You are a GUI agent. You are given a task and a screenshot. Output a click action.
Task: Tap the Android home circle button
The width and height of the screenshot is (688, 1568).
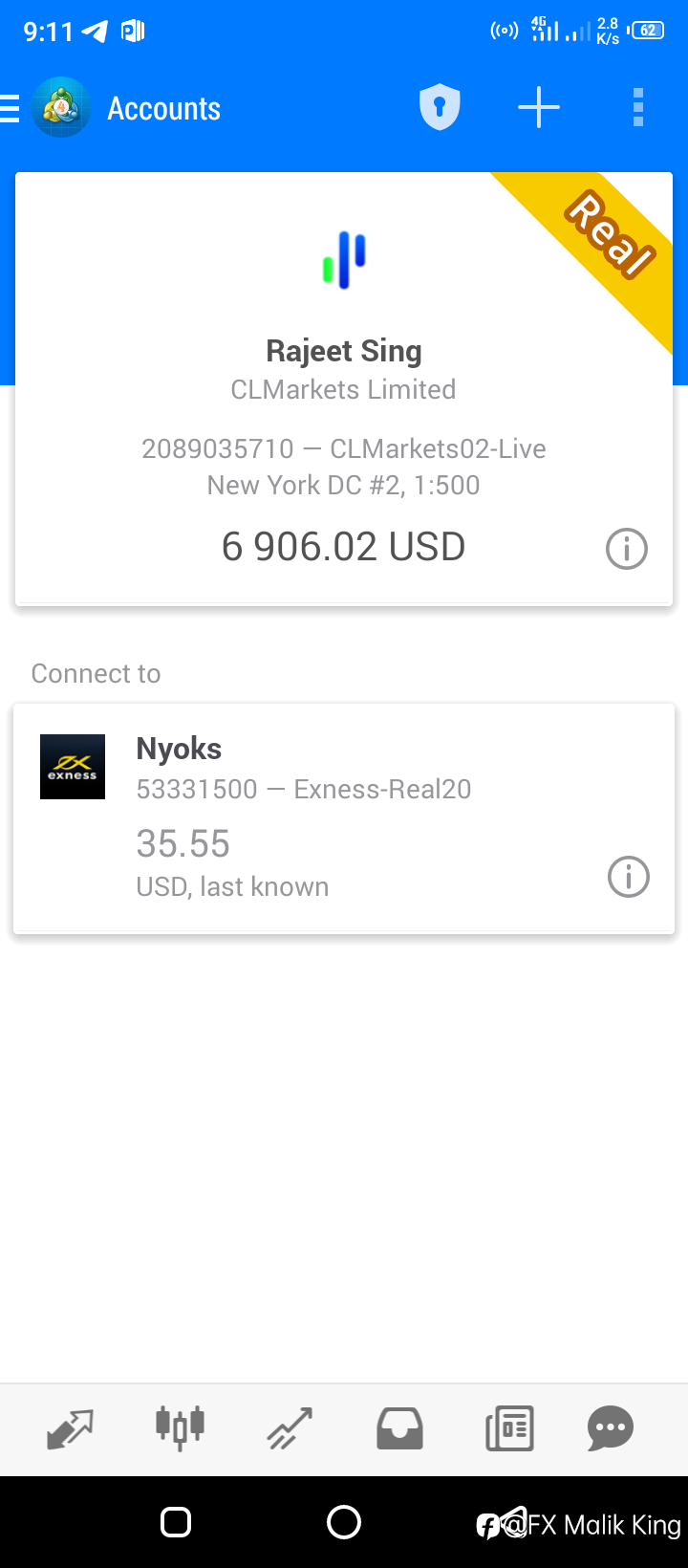(344, 1522)
